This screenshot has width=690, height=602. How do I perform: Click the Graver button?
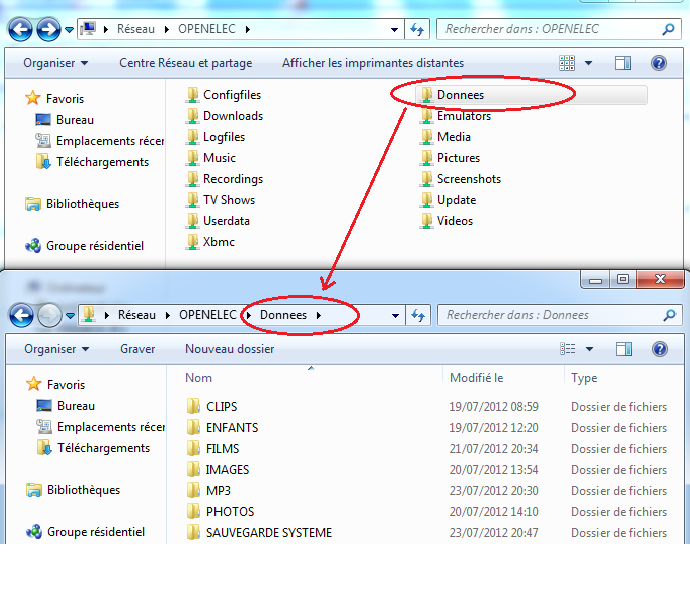(x=137, y=349)
